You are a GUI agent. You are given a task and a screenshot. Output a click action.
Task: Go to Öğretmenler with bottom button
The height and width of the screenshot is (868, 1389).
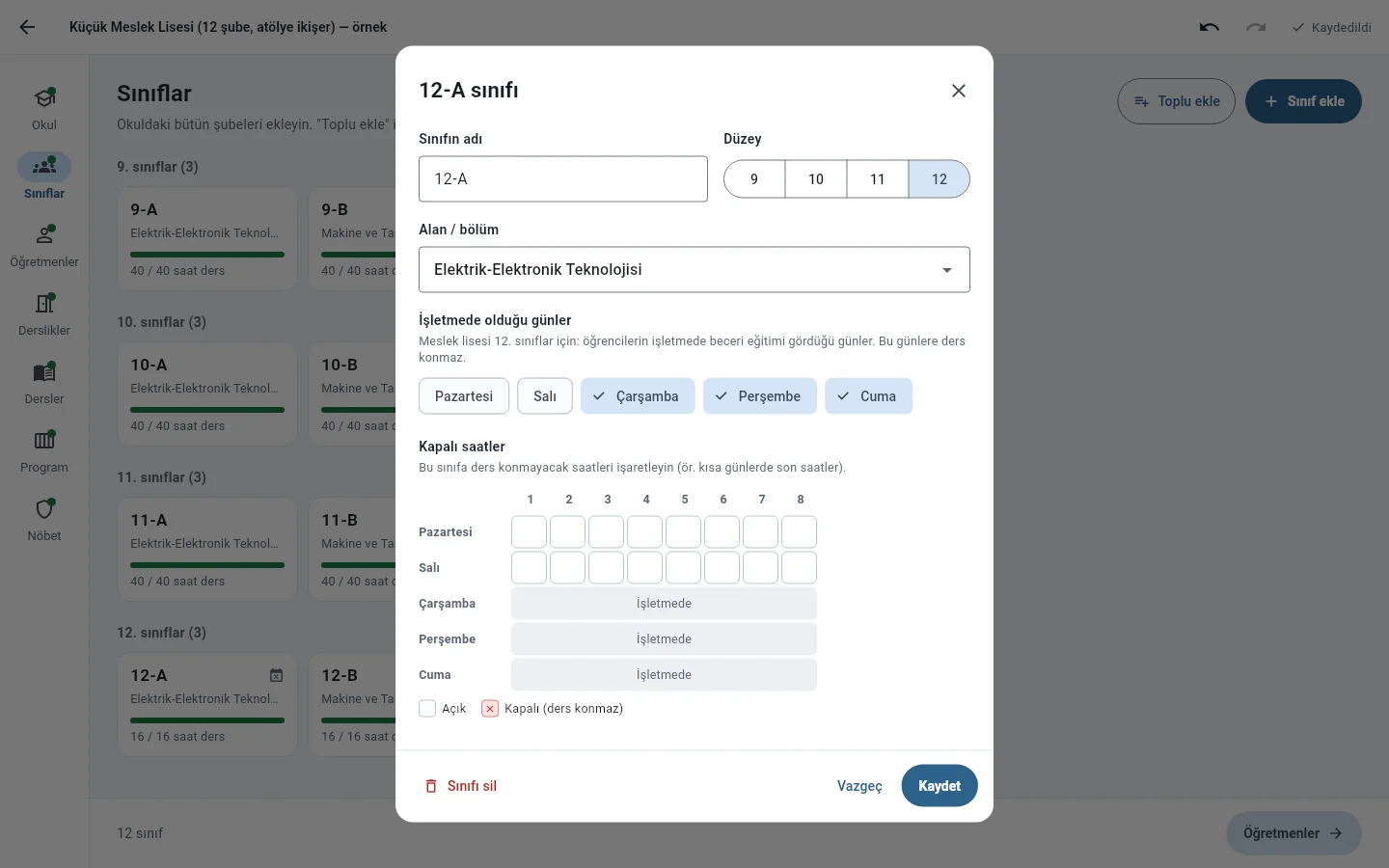coord(1294,833)
